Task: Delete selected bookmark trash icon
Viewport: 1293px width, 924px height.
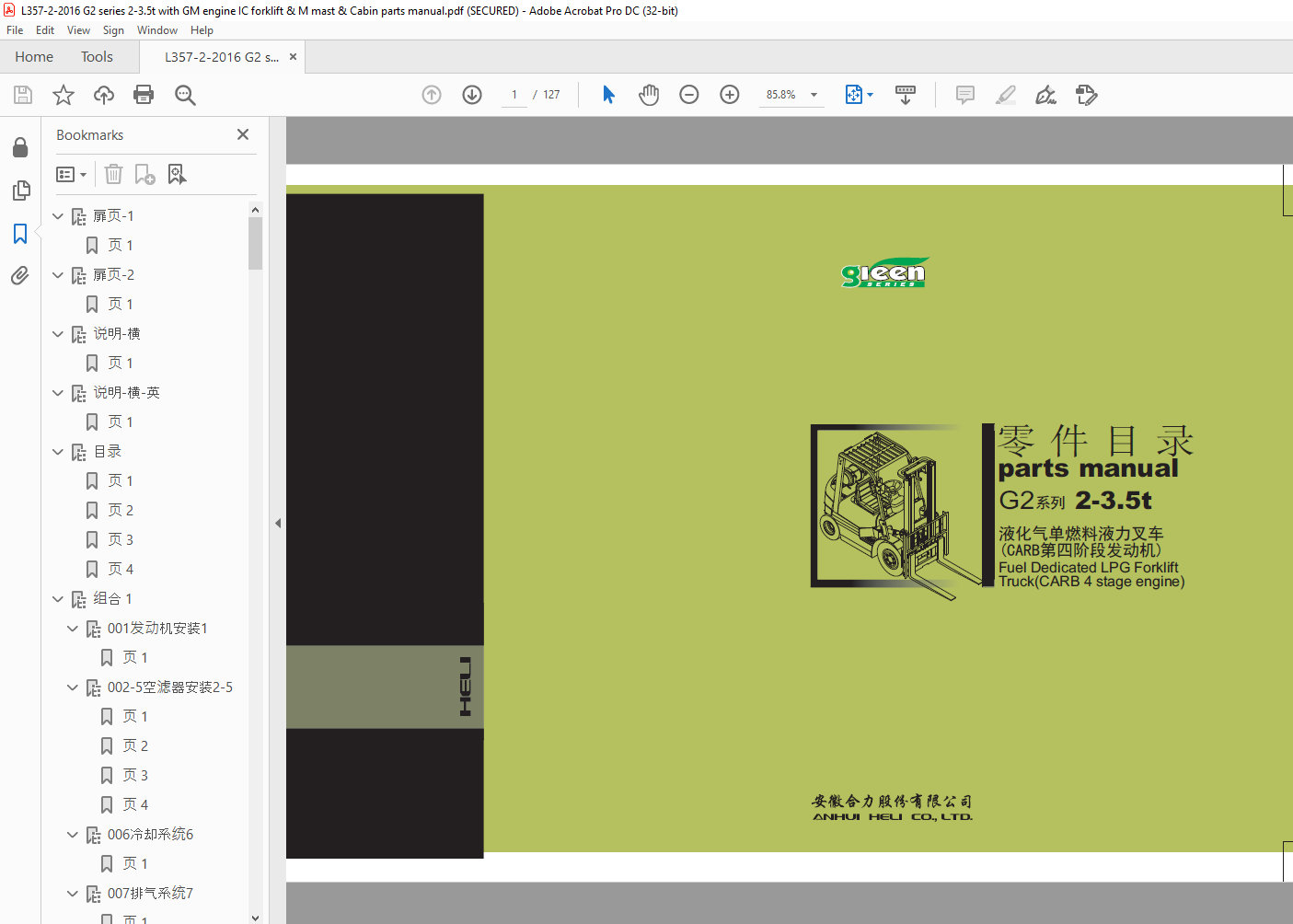Action: 113,174
